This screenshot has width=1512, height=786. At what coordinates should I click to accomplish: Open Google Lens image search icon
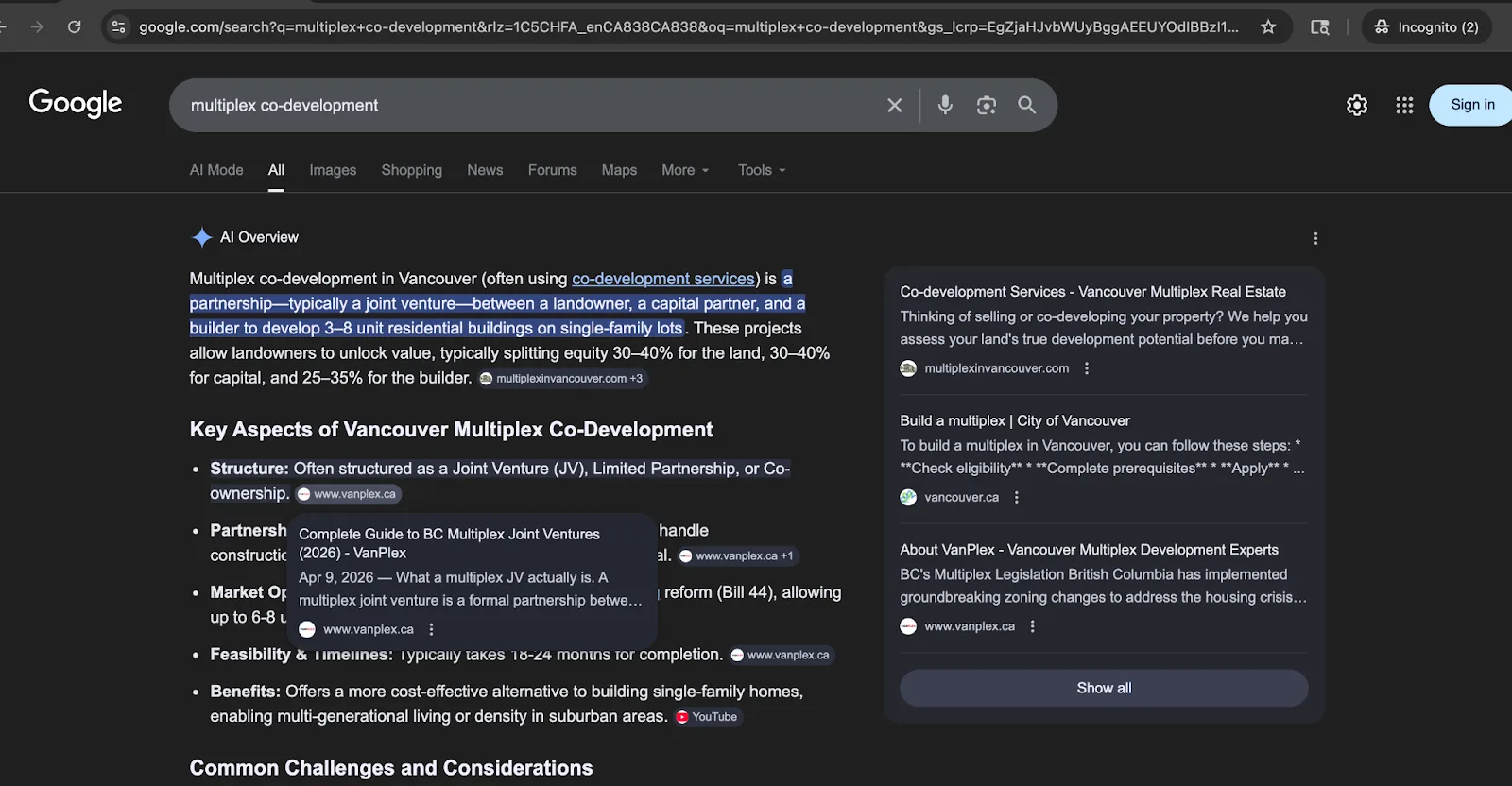coord(987,105)
